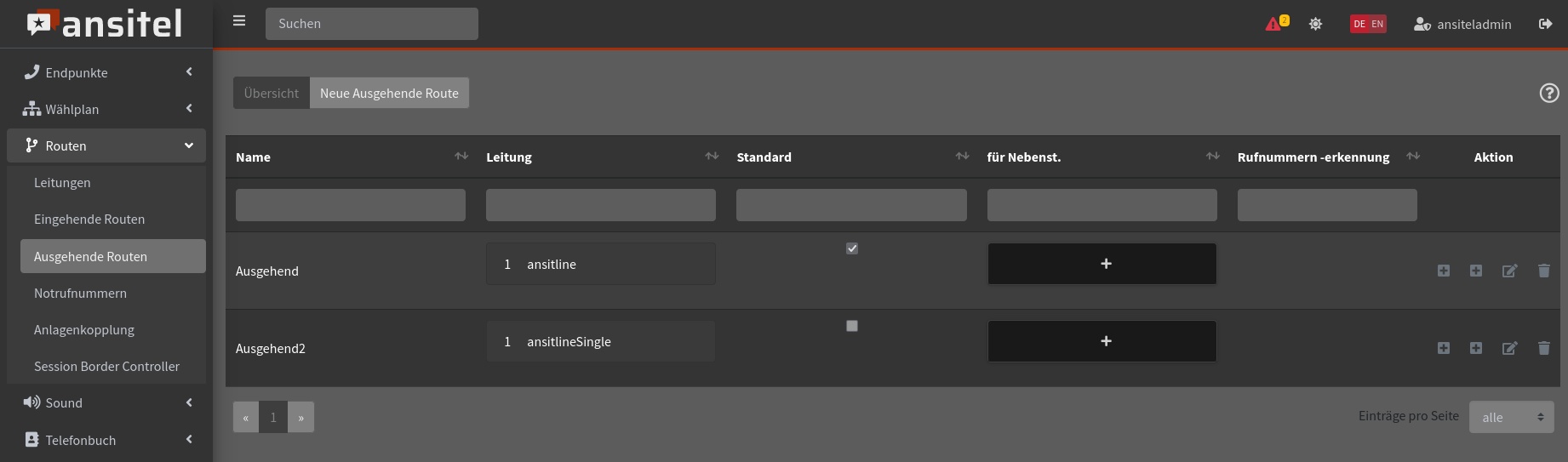Open the alerts warning triangle icon
1568x462 pixels.
coord(1273,24)
